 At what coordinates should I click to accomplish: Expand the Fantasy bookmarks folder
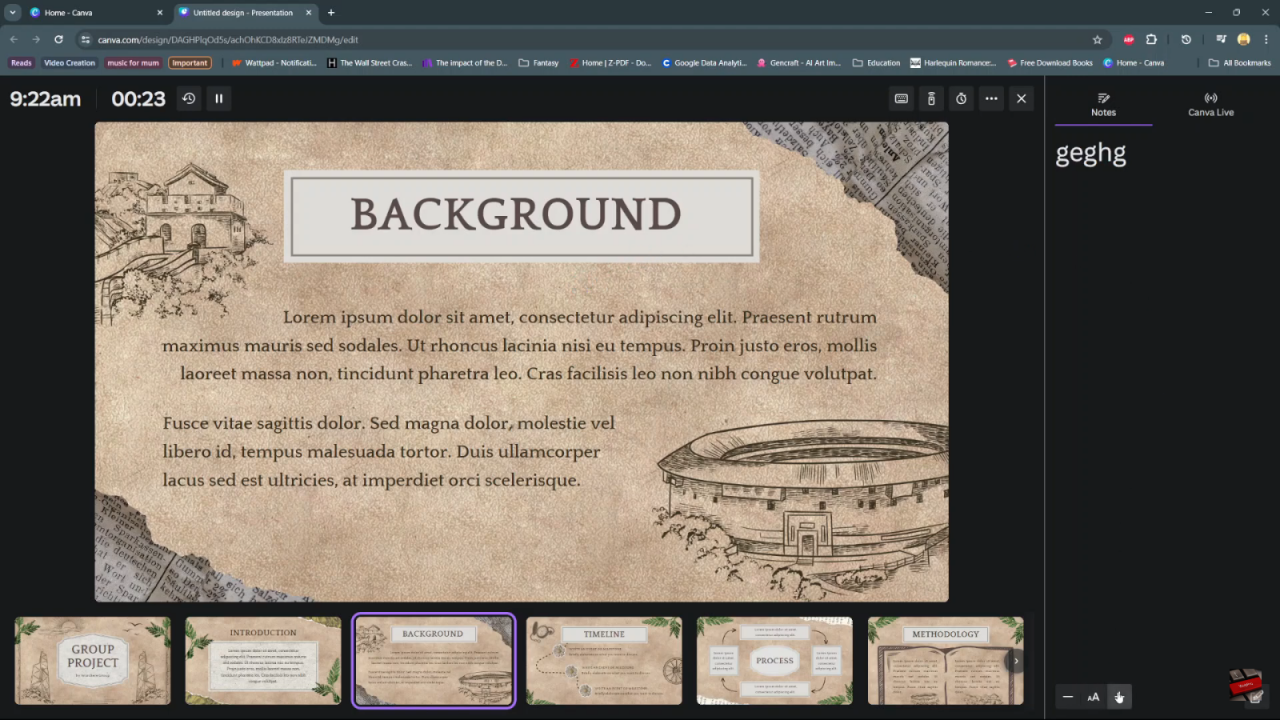click(538, 63)
